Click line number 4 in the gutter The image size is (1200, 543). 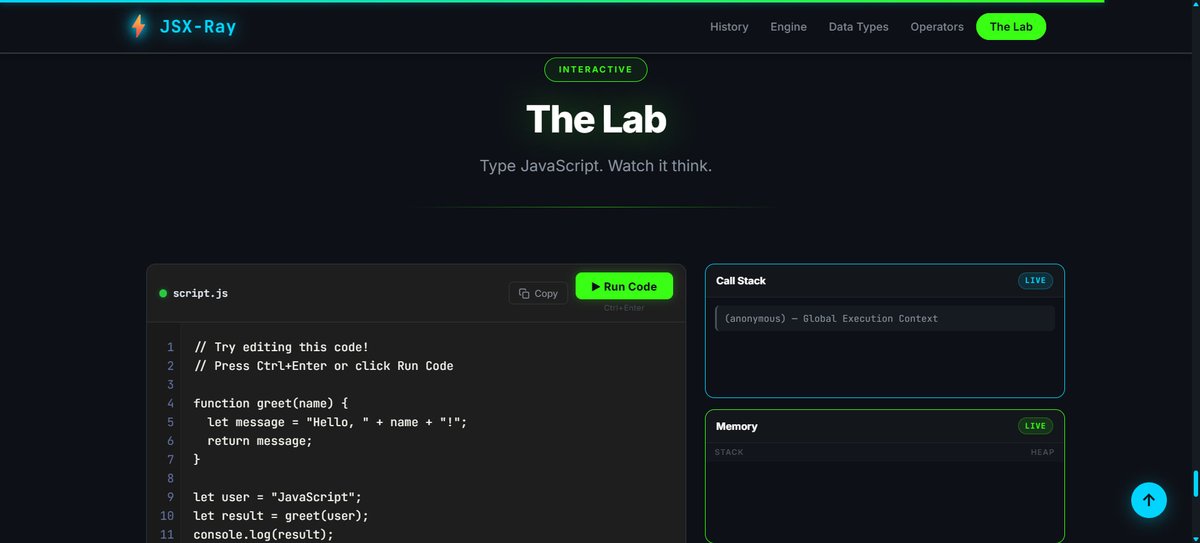(x=170, y=403)
